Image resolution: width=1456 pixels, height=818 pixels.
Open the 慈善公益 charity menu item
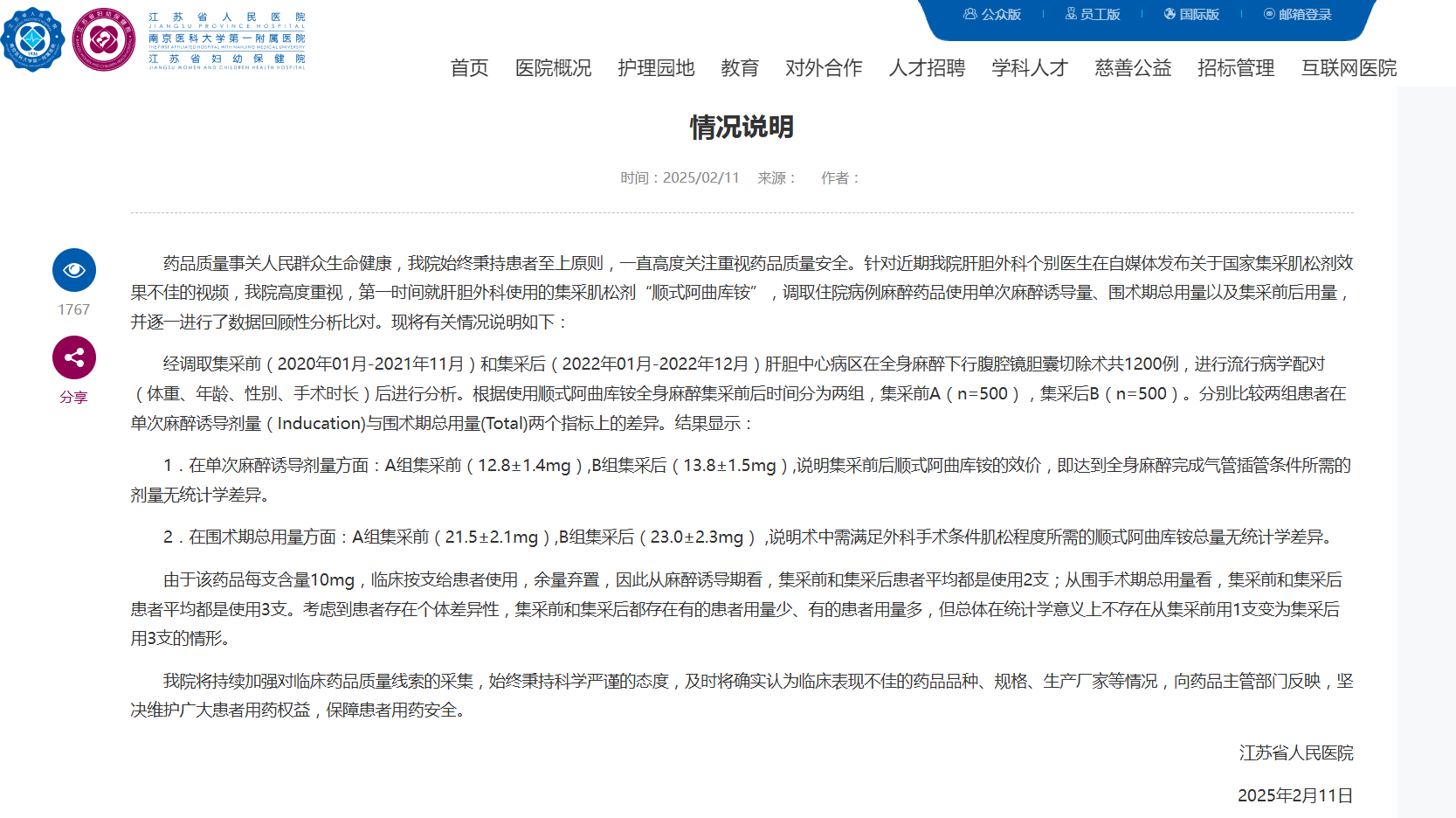tap(1132, 67)
